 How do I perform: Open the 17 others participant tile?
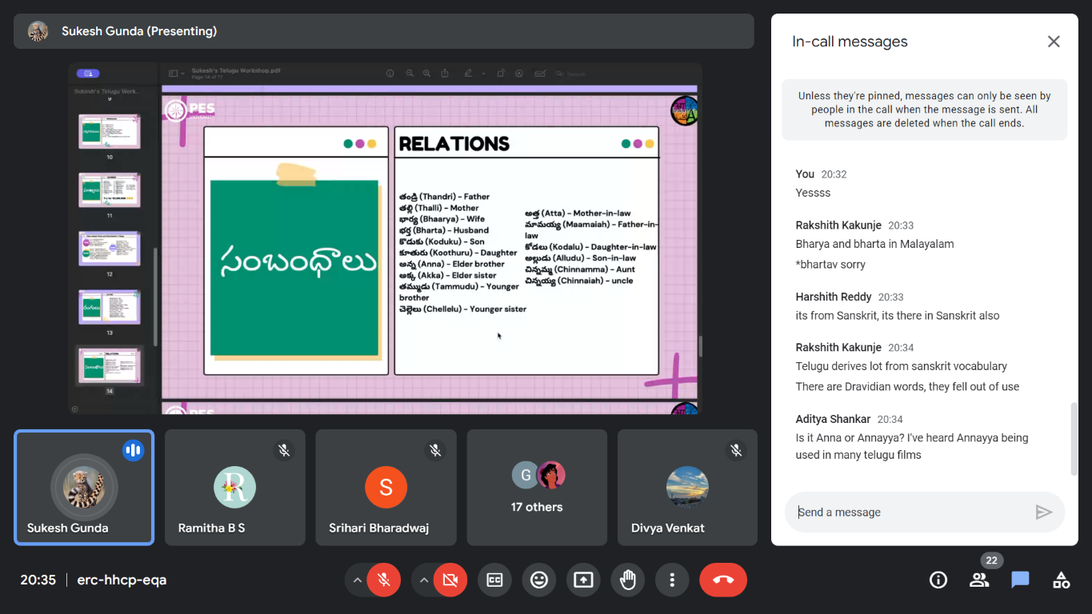[537, 488]
